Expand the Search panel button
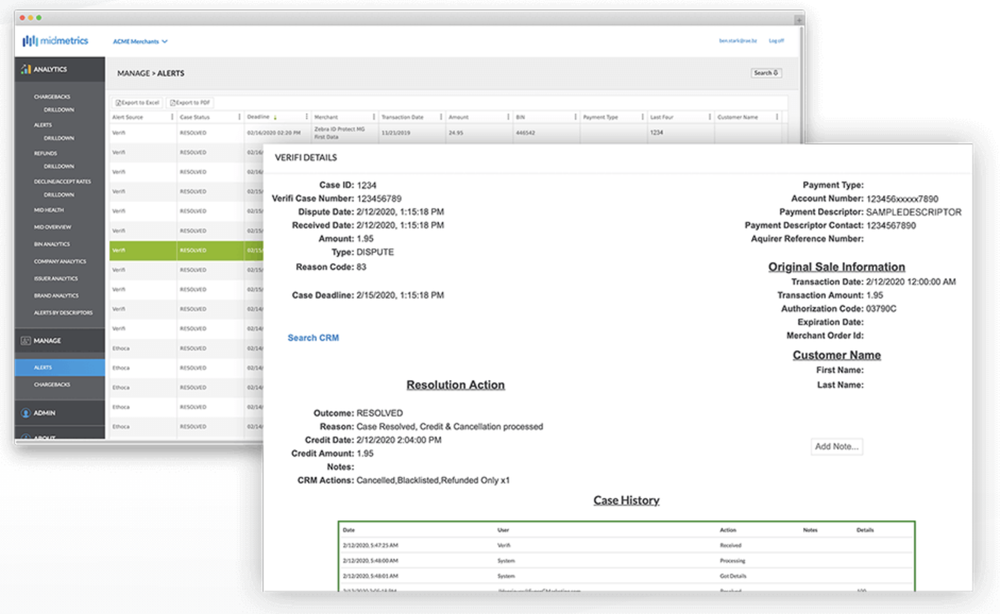Viewport: 1000px width, 614px height. (766, 73)
